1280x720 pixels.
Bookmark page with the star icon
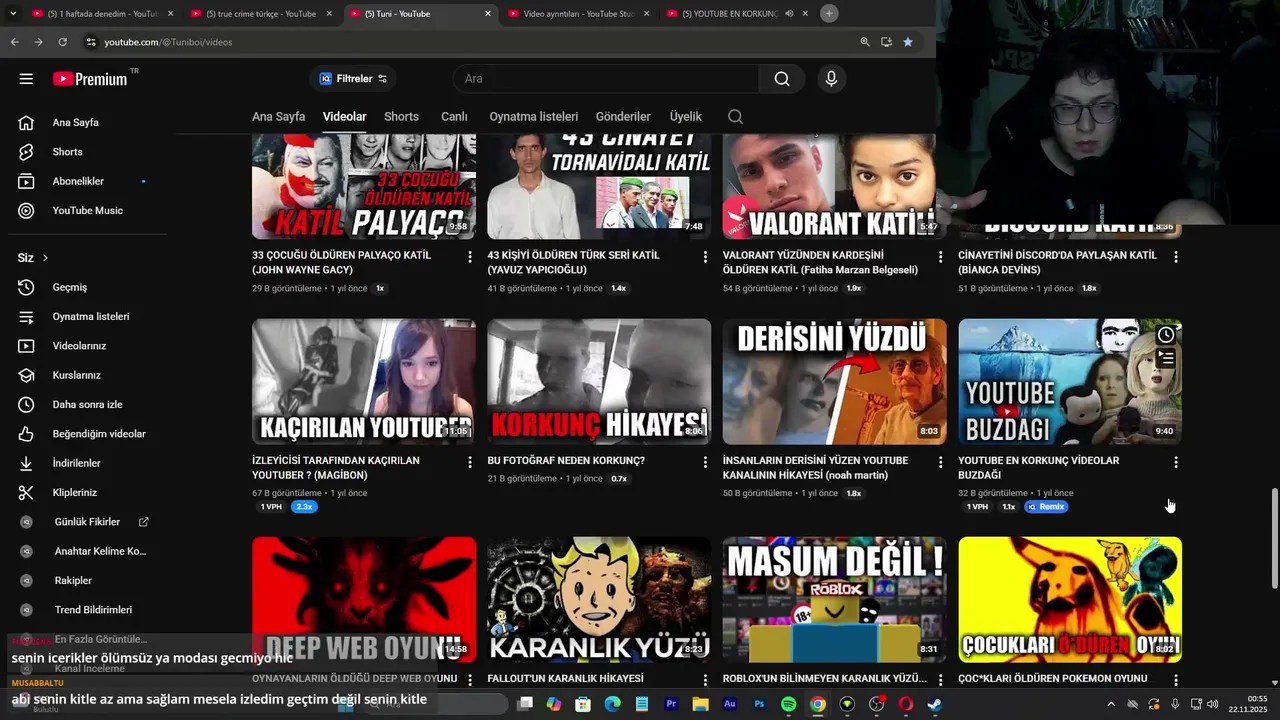click(x=908, y=42)
